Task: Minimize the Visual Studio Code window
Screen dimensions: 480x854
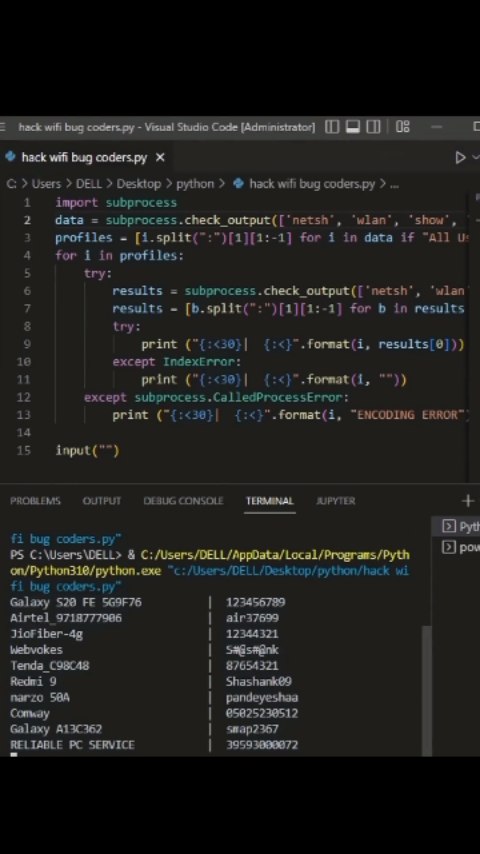Action: 436,127
